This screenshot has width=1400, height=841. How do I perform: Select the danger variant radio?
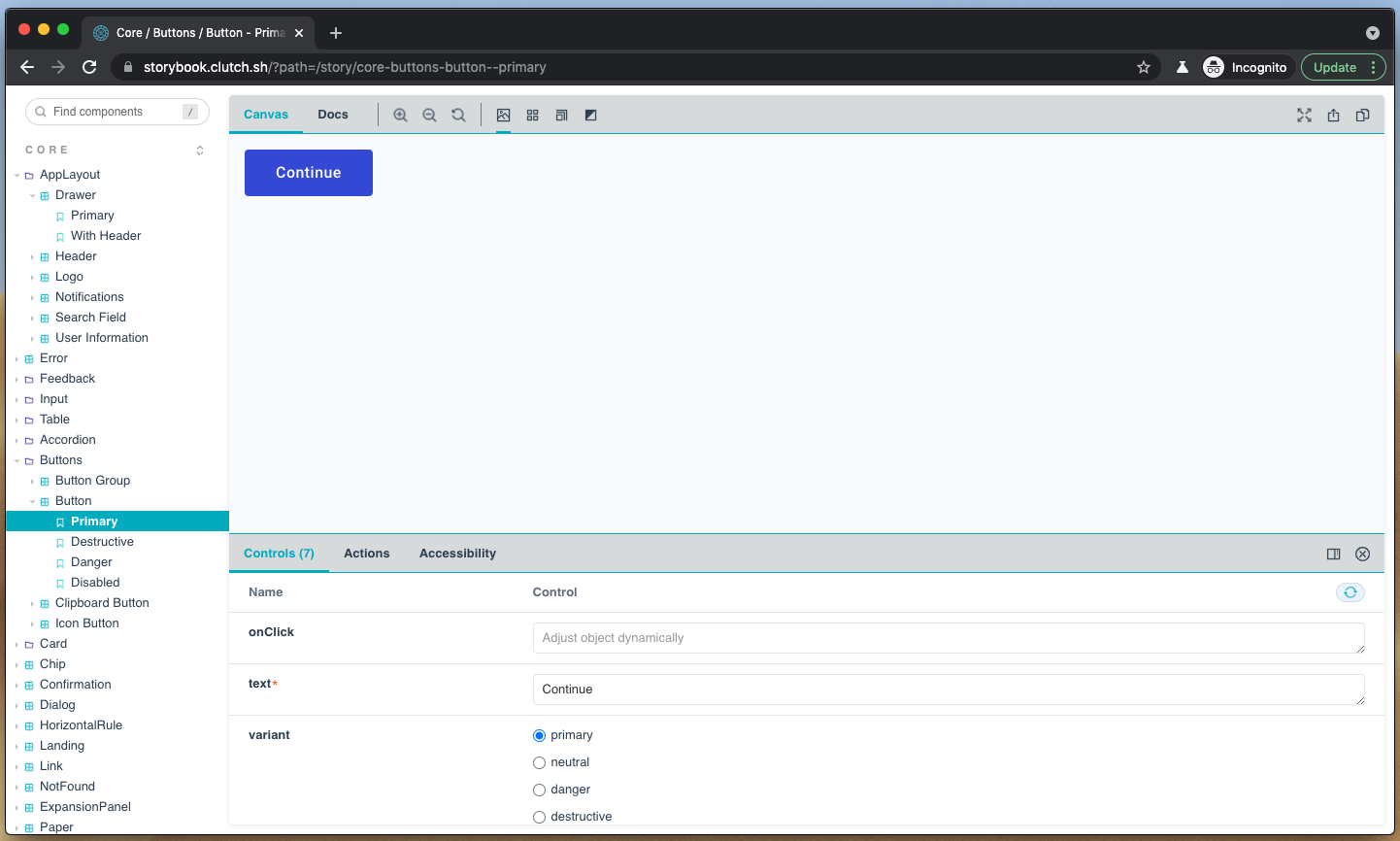pyautogui.click(x=539, y=790)
